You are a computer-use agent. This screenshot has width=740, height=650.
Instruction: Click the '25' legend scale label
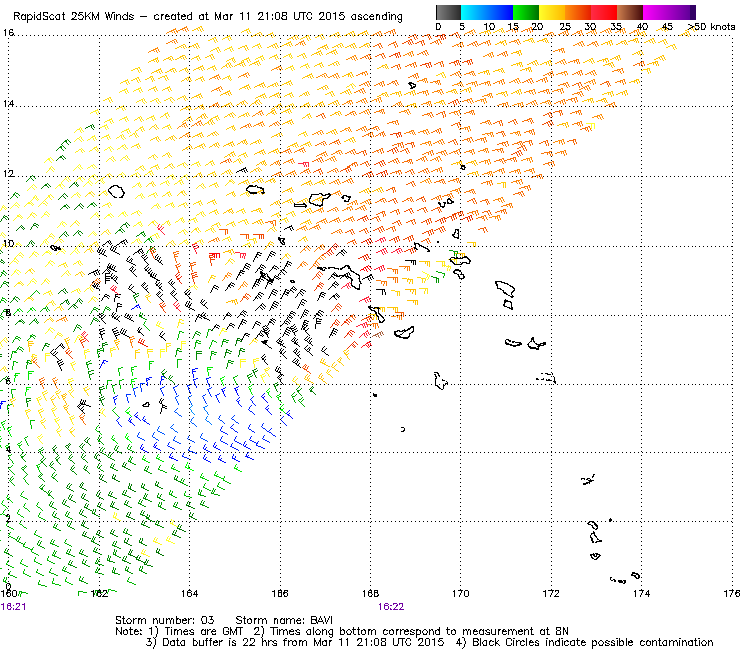pyautogui.click(x=564, y=27)
